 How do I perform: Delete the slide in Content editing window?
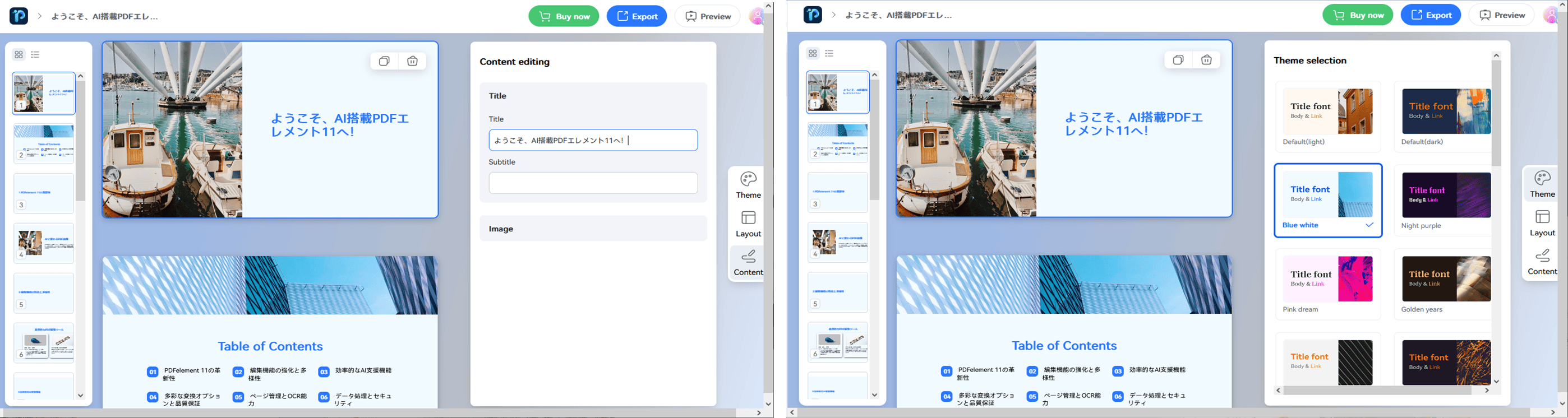click(413, 61)
